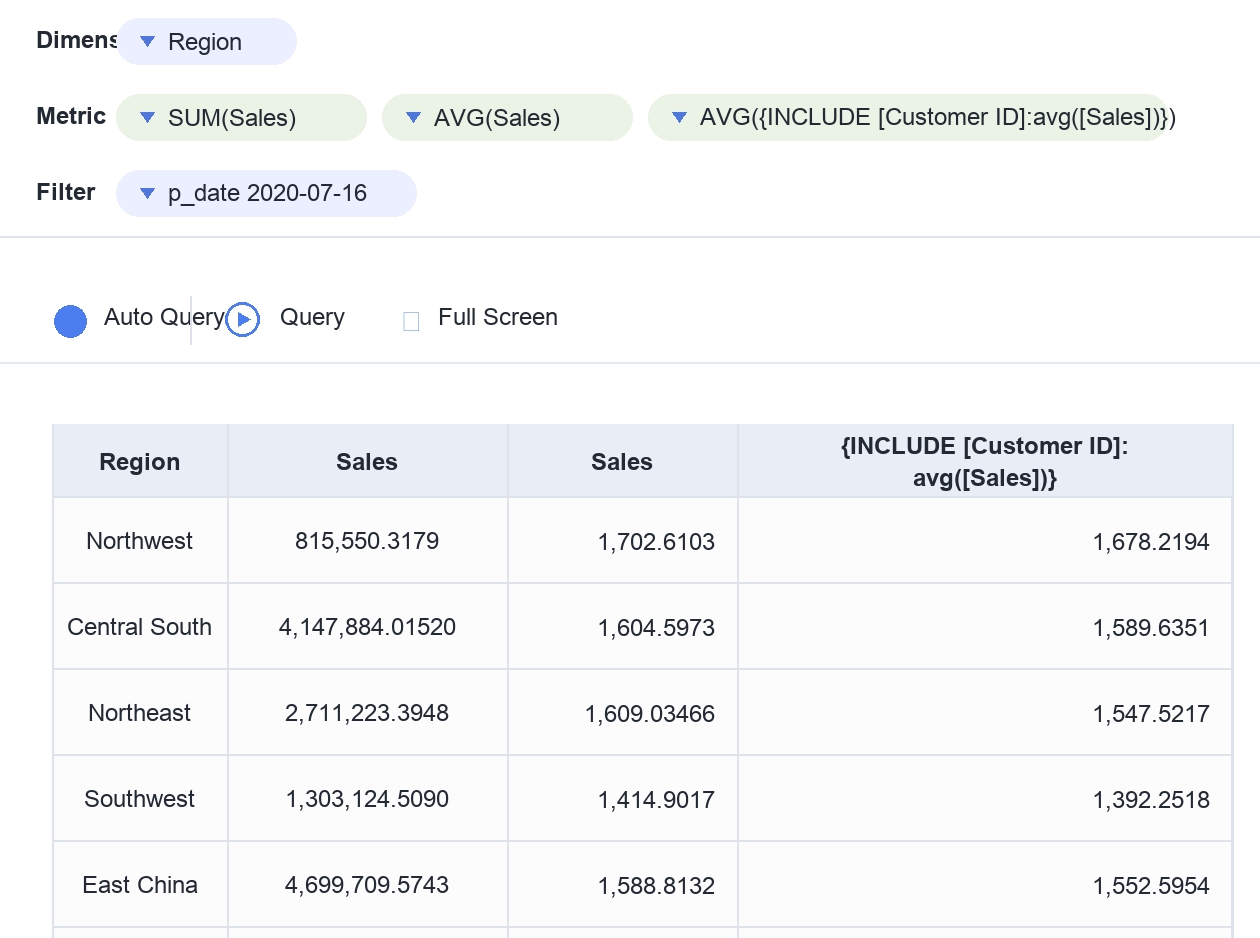Click the Northeast average value 1,609.03466
The height and width of the screenshot is (938, 1260).
click(650, 713)
